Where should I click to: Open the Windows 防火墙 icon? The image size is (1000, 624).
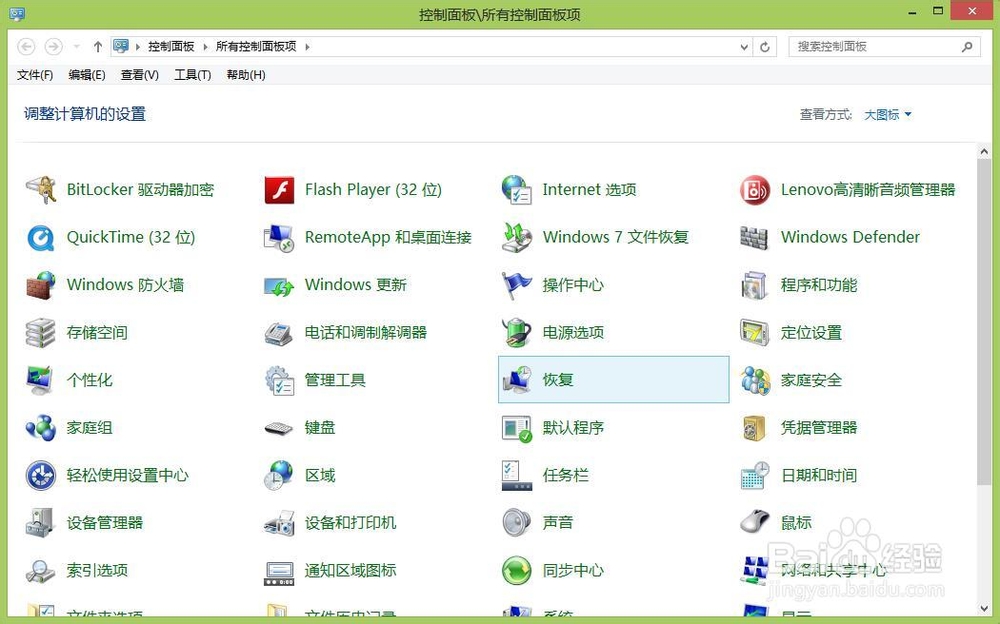(41, 285)
